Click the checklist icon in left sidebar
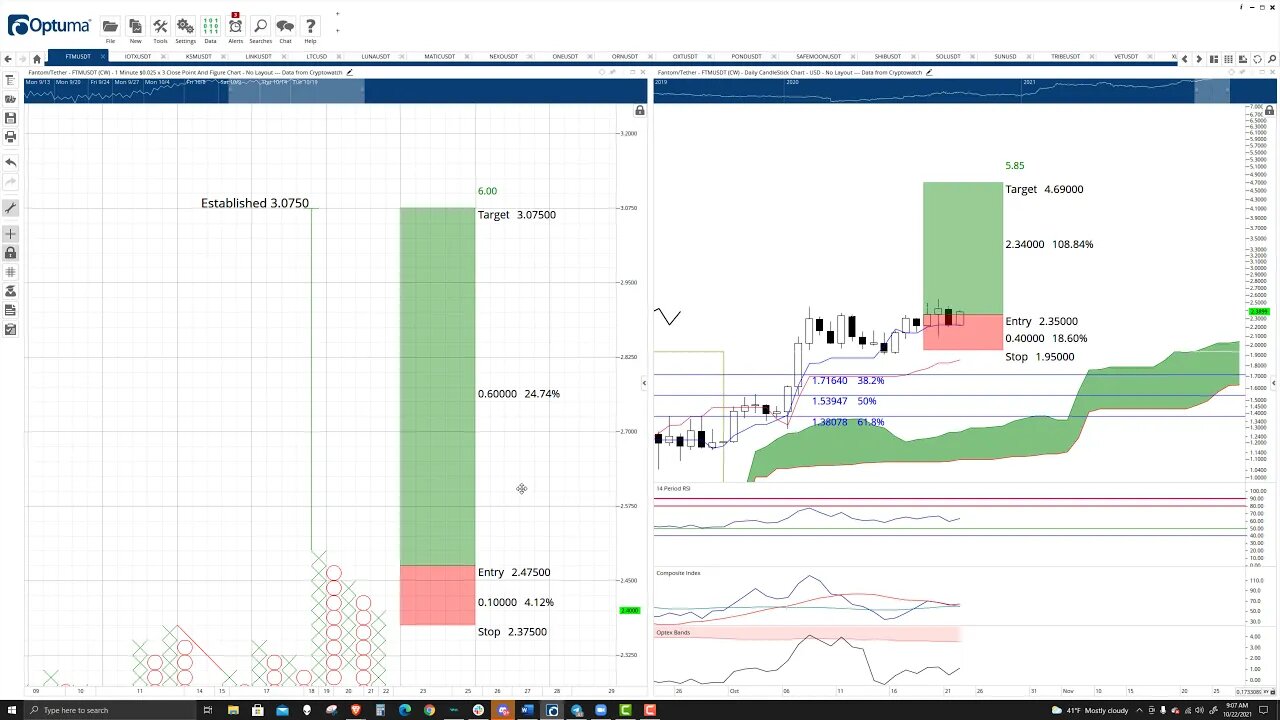Viewport: 1280px width, 720px height. click(10, 329)
